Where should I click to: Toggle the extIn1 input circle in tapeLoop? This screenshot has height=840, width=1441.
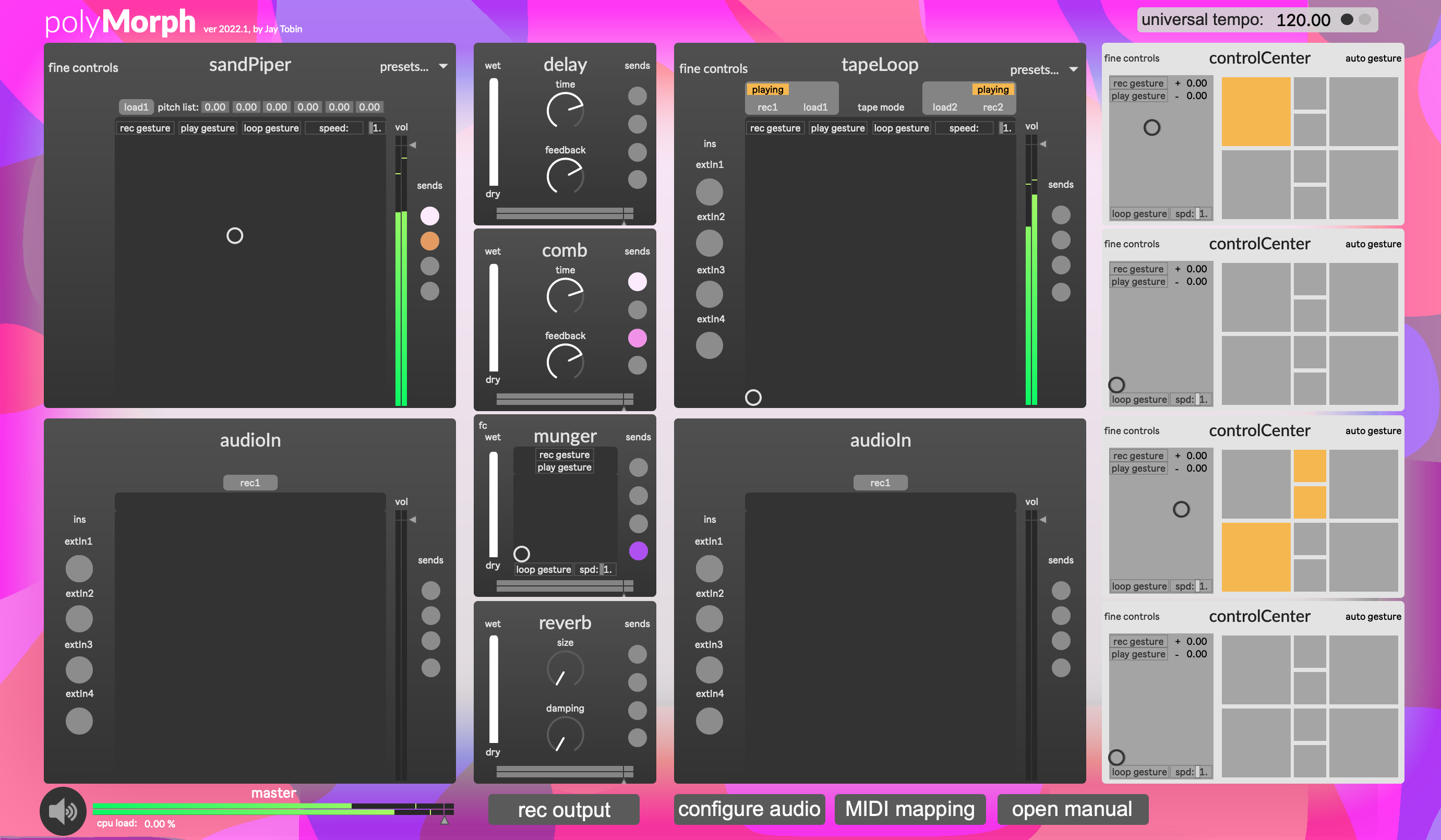point(709,192)
